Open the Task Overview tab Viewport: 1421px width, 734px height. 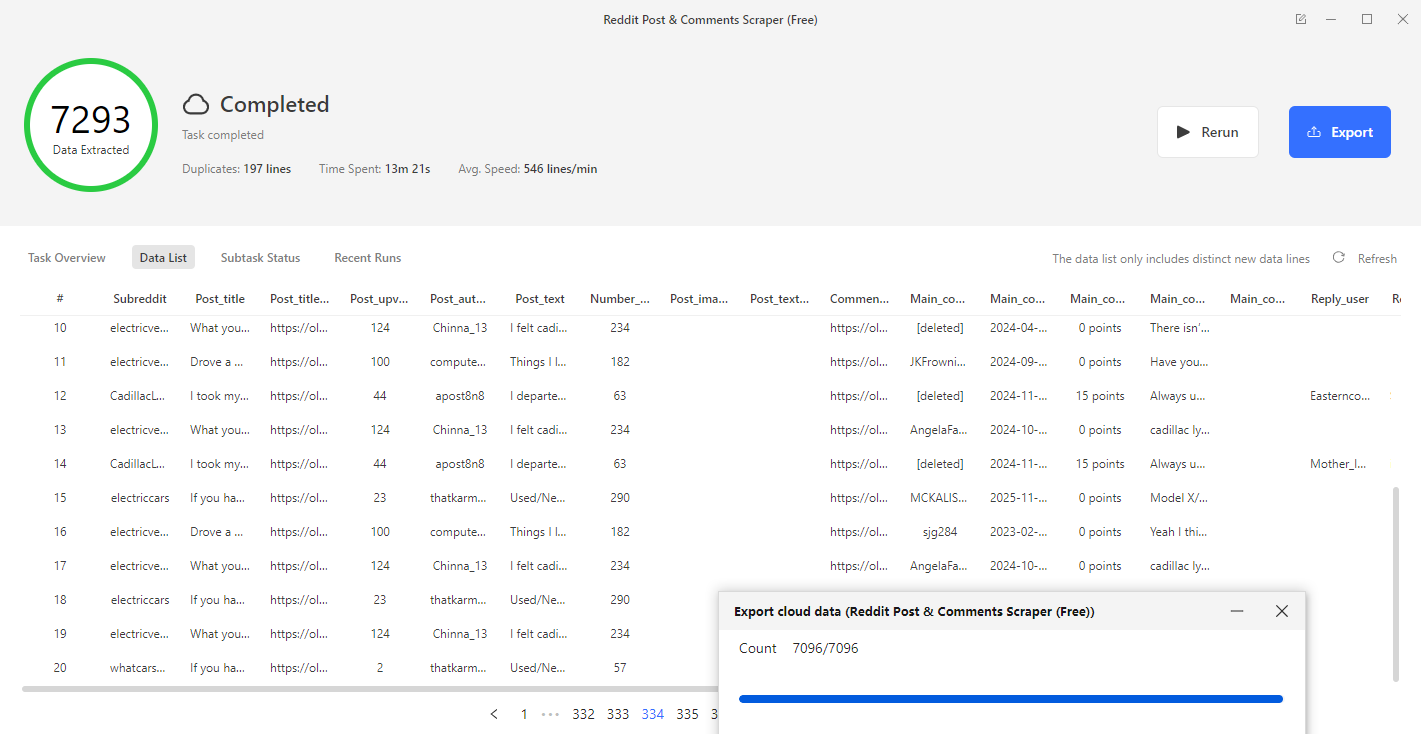pyautogui.click(x=67, y=258)
